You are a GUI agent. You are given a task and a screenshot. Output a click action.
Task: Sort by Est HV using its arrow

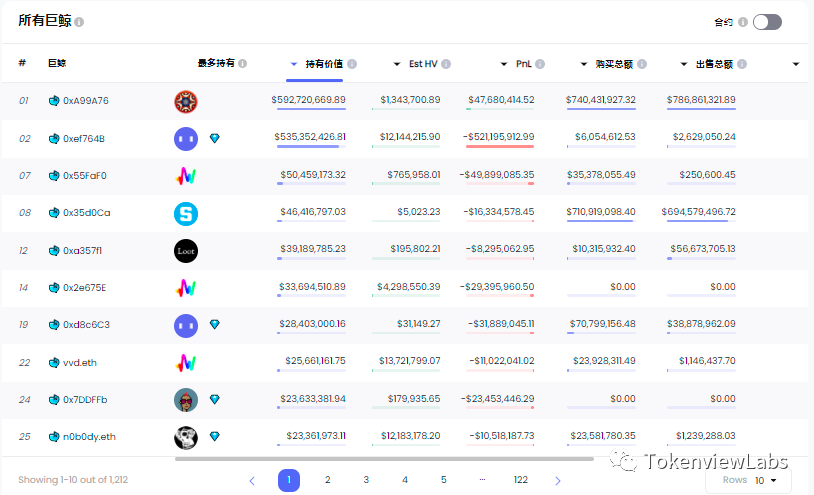(397, 64)
